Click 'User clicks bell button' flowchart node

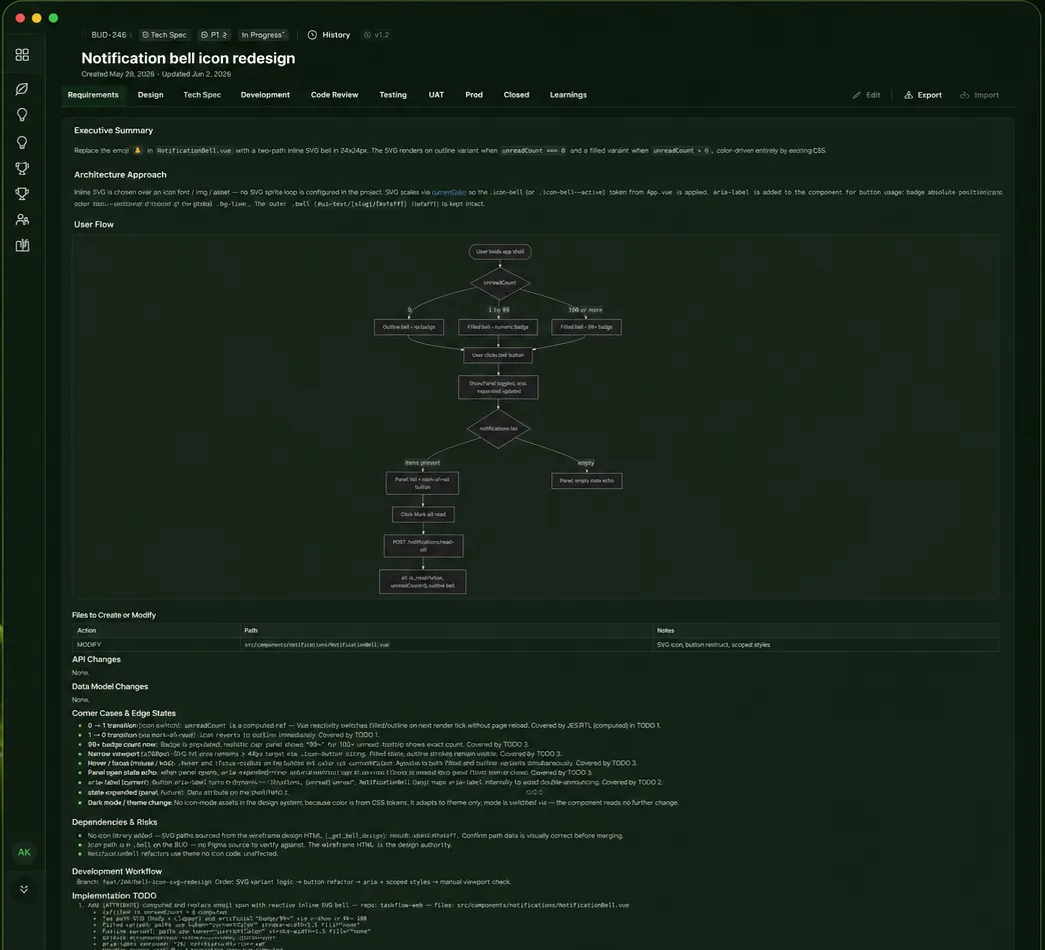point(498,355)
